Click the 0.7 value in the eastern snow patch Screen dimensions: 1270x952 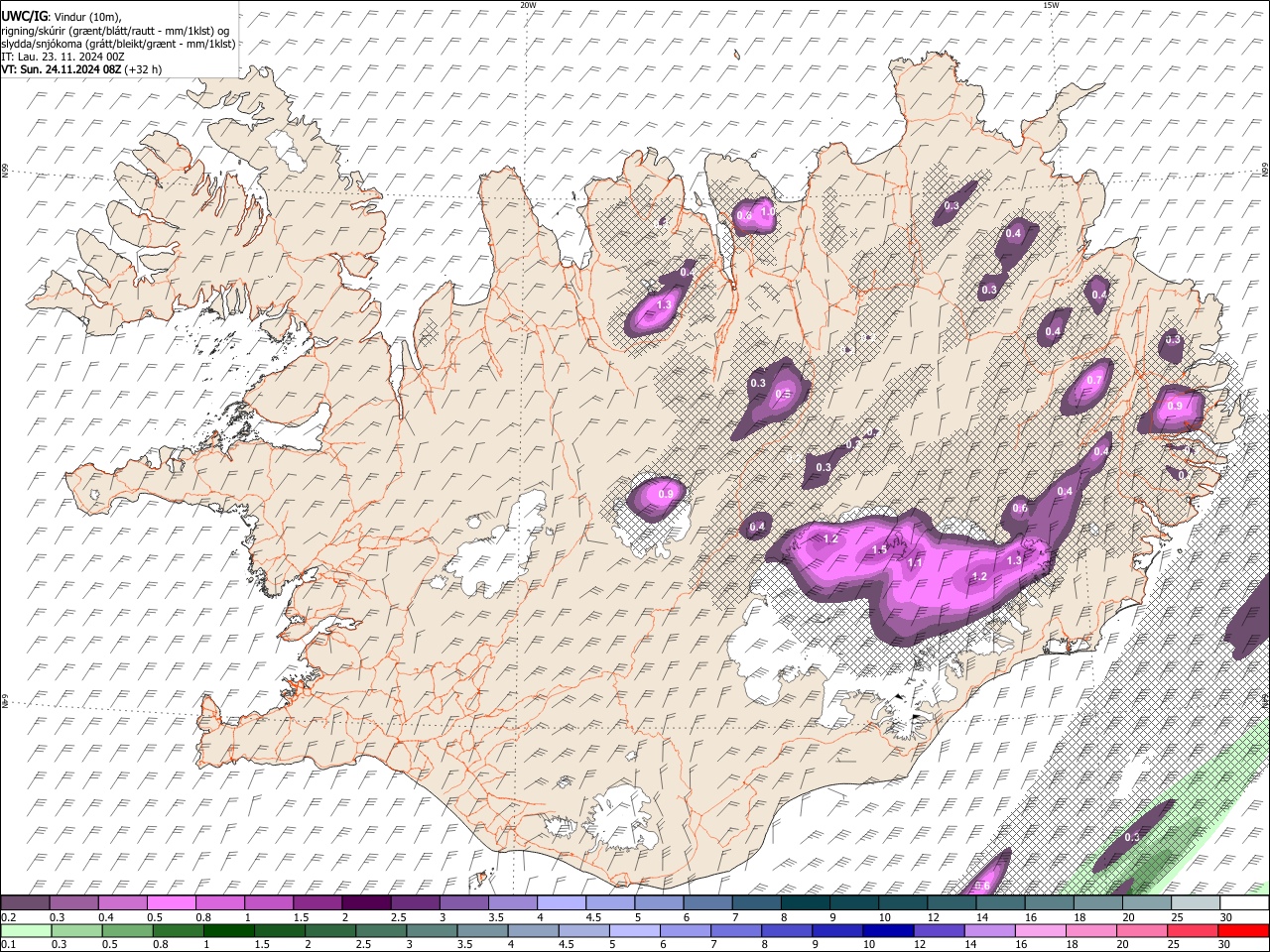pyautogui.click(x=1094, y=381)
